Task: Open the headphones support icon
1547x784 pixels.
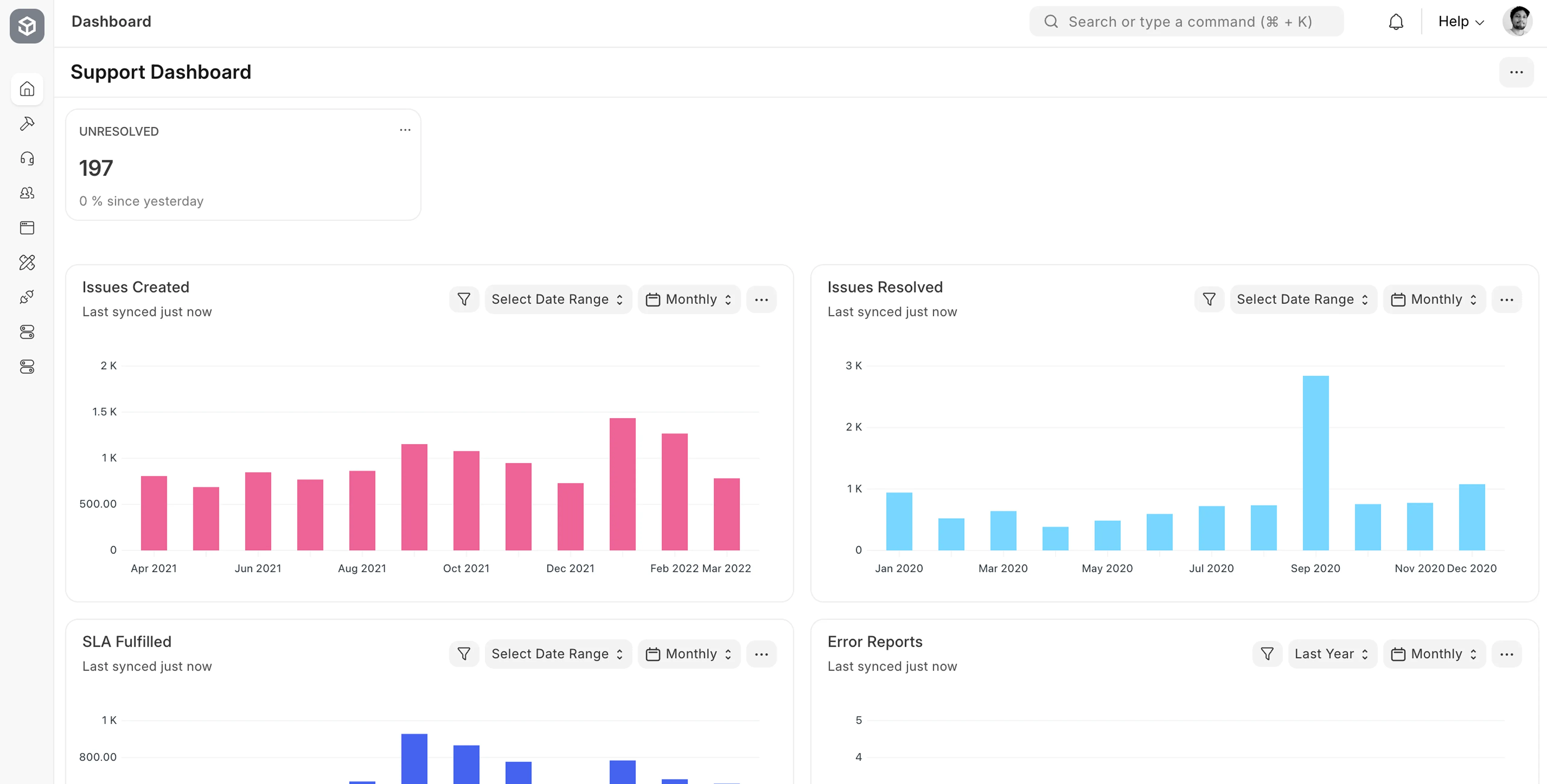Action: (x=27, y=158)
